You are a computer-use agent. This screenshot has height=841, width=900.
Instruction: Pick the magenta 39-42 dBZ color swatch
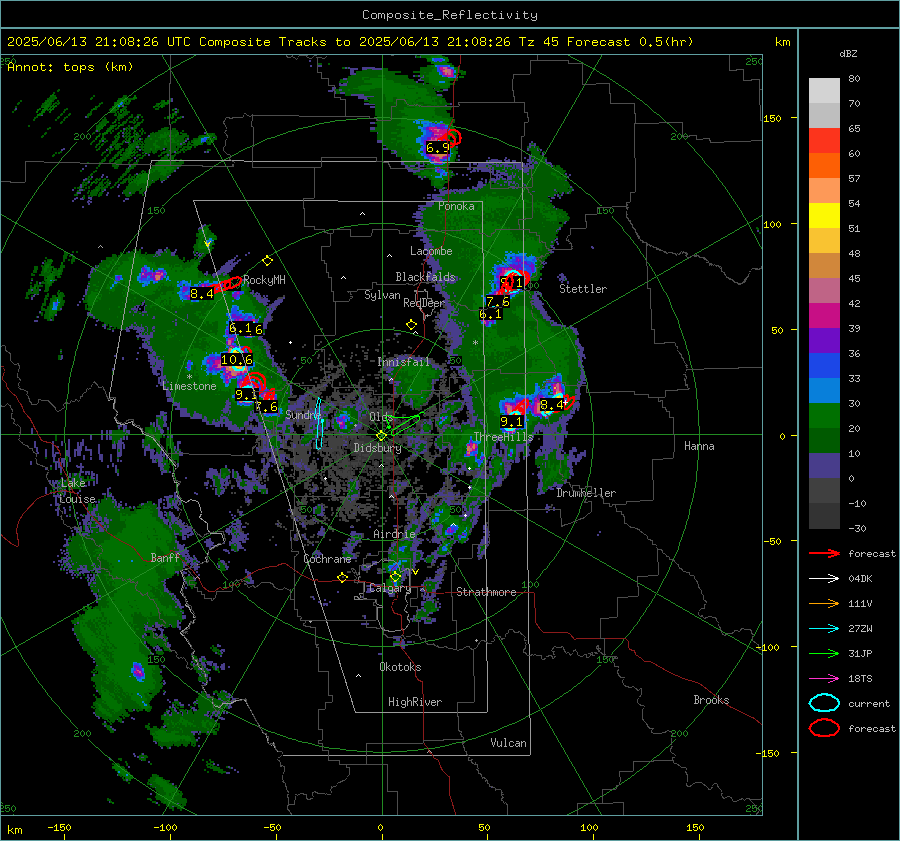pyautogui.click(x=824, y=316)
